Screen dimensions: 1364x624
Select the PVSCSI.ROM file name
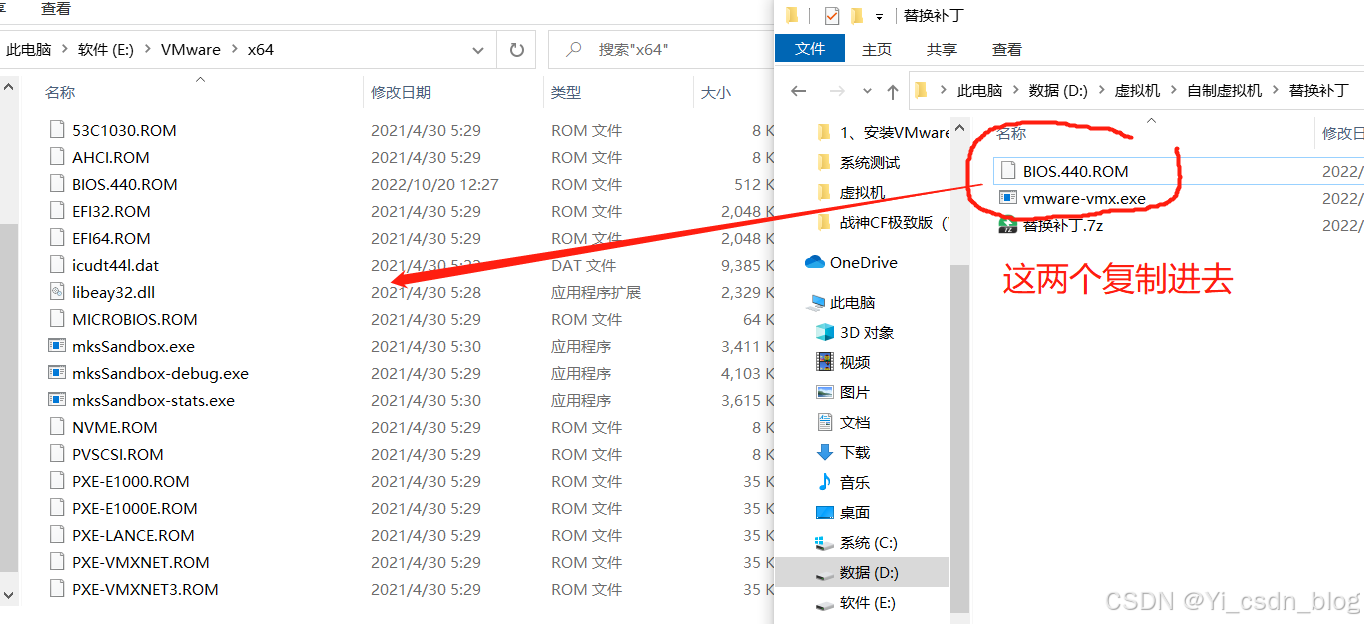[x=117, y=454]
